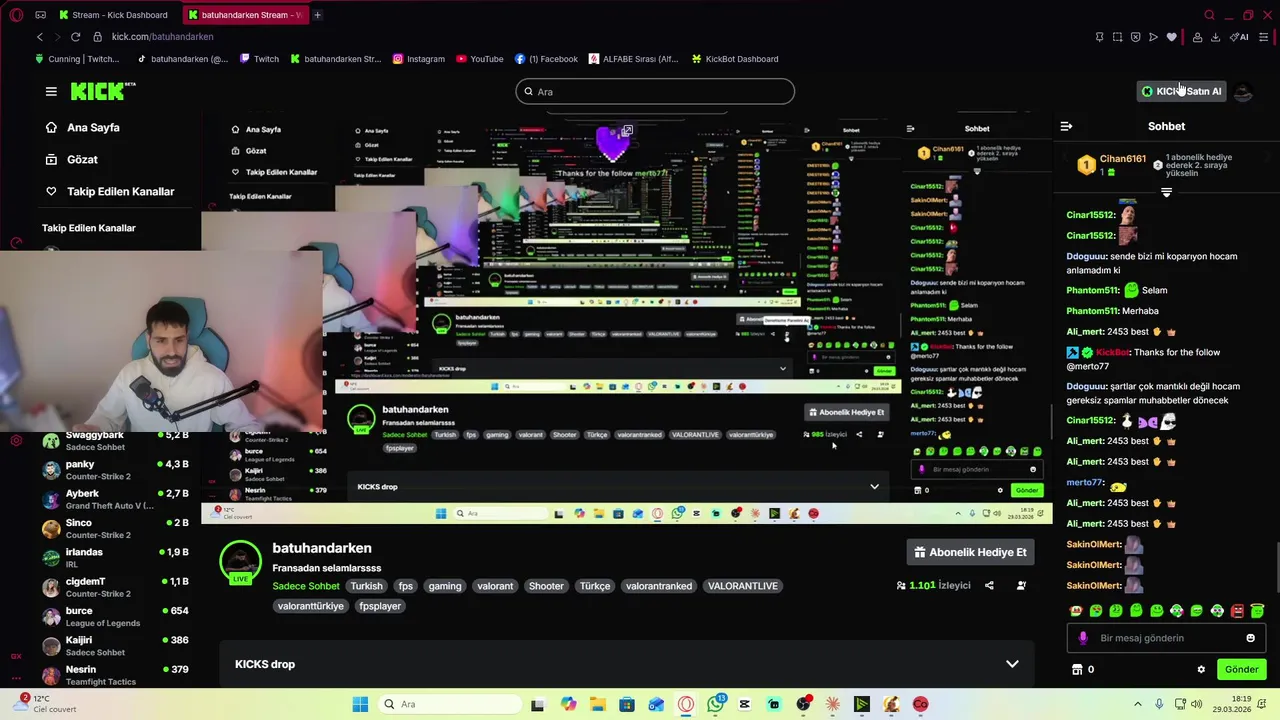Click the 12°C Ciel couvert weather widget

click(x=46, y=704)
